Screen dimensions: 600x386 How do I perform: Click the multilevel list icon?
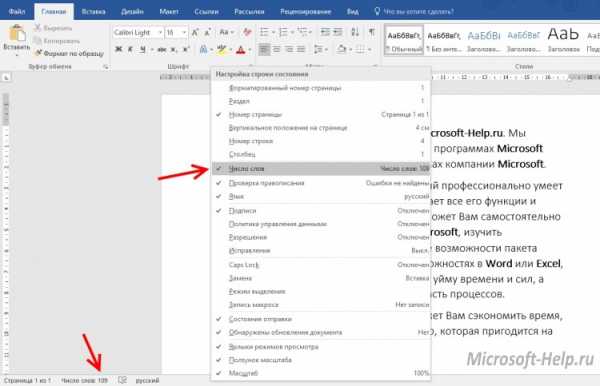point(302,33)
